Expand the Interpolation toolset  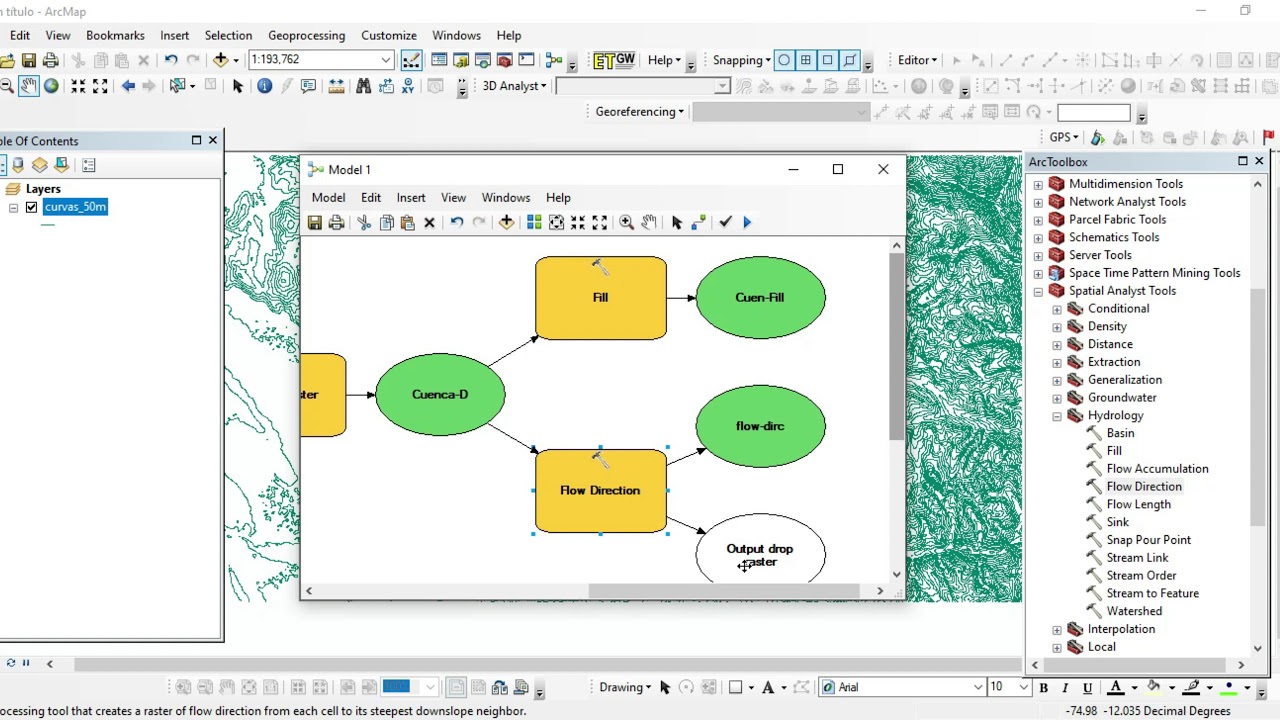pyautogui.click(x=1057, y=629)
